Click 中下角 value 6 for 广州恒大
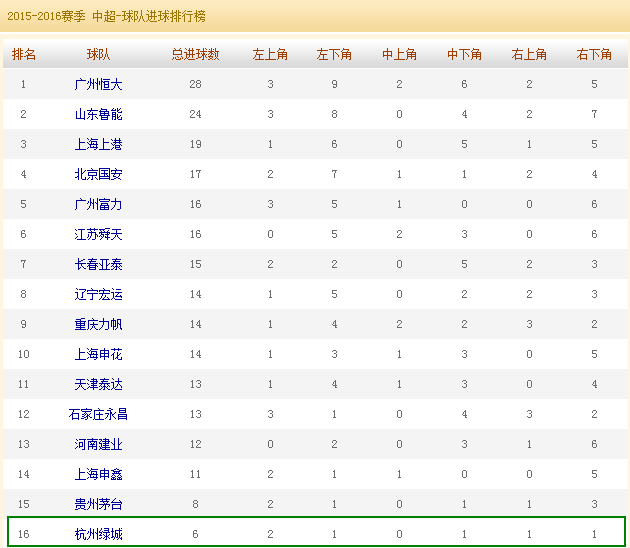630x548 pixels. 464,84
